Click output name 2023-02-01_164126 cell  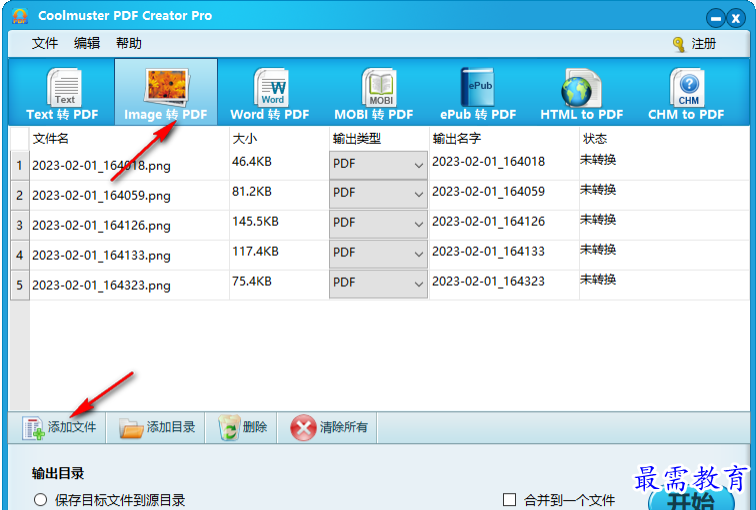488,221
